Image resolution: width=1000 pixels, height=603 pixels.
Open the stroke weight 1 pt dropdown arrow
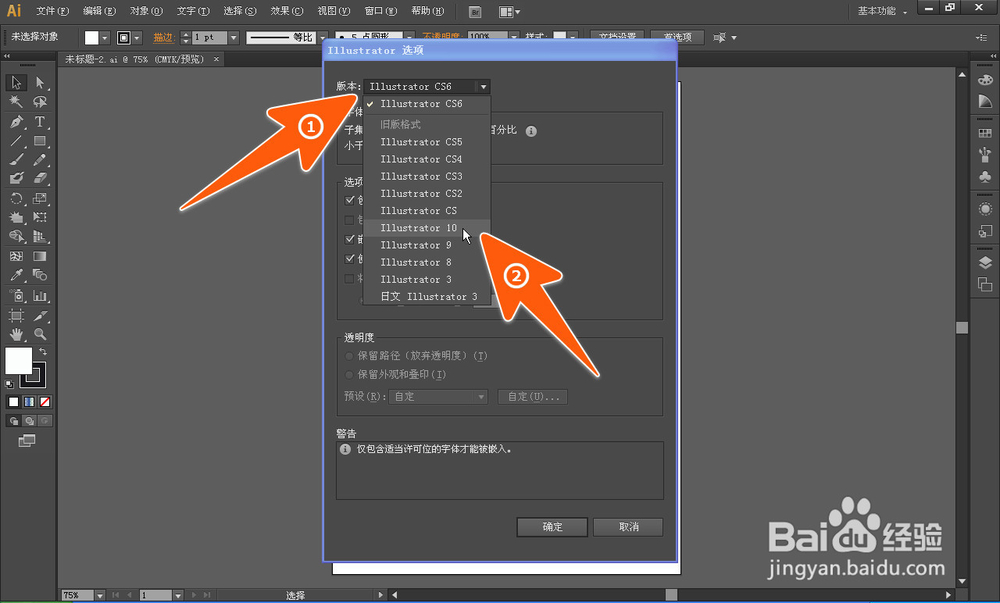(x=233, y=38)
